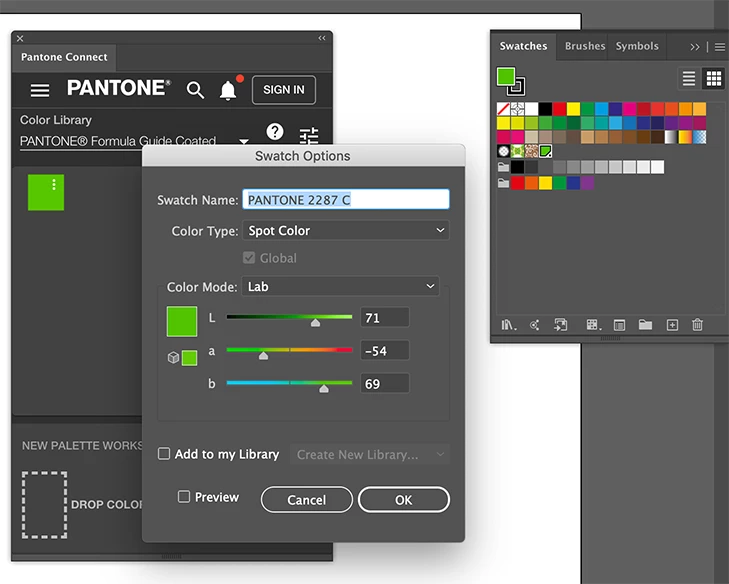Click the dashed drop color palette box
729x584 pixels.
point(45,505)
